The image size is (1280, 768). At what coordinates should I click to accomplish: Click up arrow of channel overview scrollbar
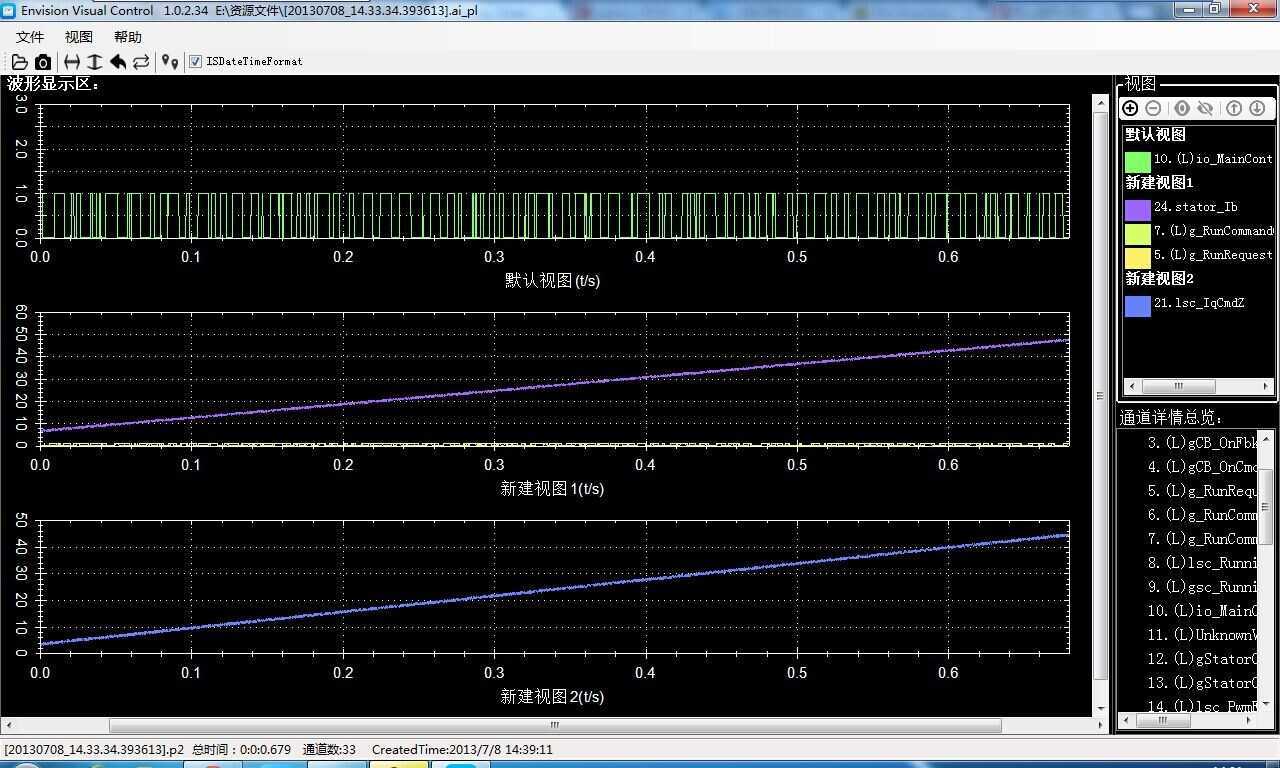1266,438
